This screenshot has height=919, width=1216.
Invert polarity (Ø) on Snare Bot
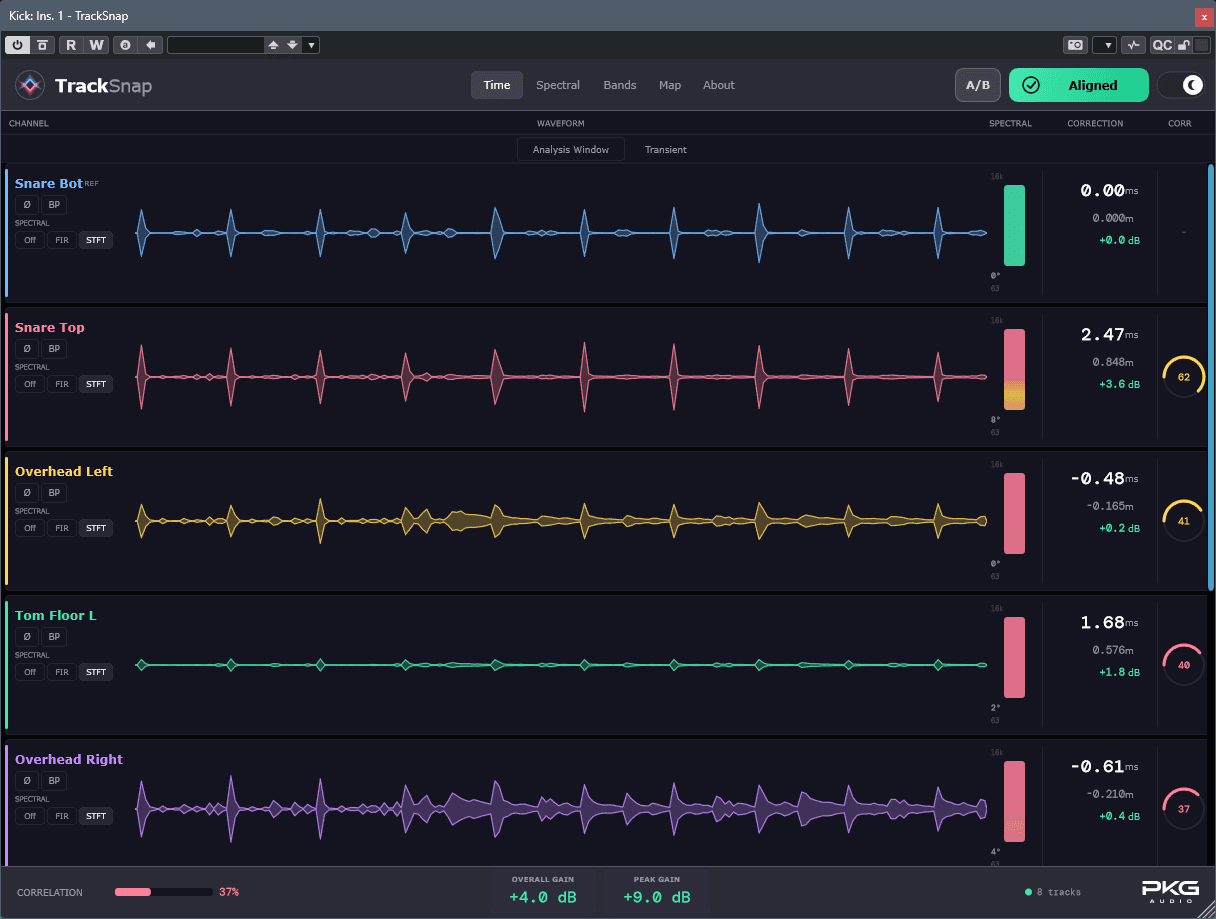(27, 205)
